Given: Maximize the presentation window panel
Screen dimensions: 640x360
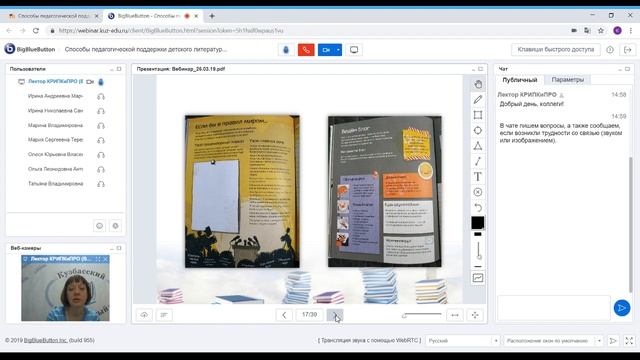Looking at the screenshot, I should (480, 69).
